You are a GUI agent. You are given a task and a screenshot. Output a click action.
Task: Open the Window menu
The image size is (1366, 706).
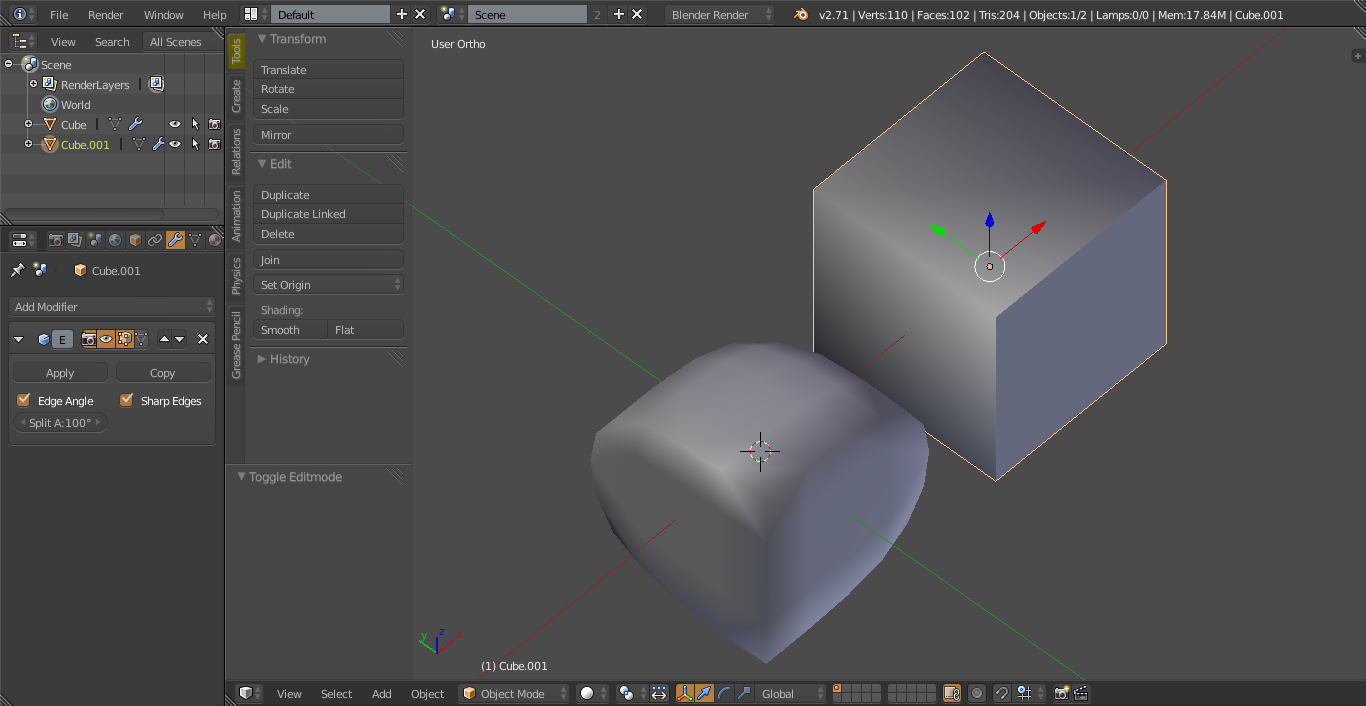pos(164,15)
